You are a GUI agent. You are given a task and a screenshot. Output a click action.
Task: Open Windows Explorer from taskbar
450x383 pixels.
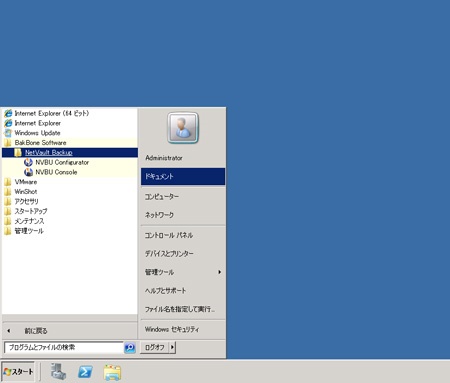point(112,372)
